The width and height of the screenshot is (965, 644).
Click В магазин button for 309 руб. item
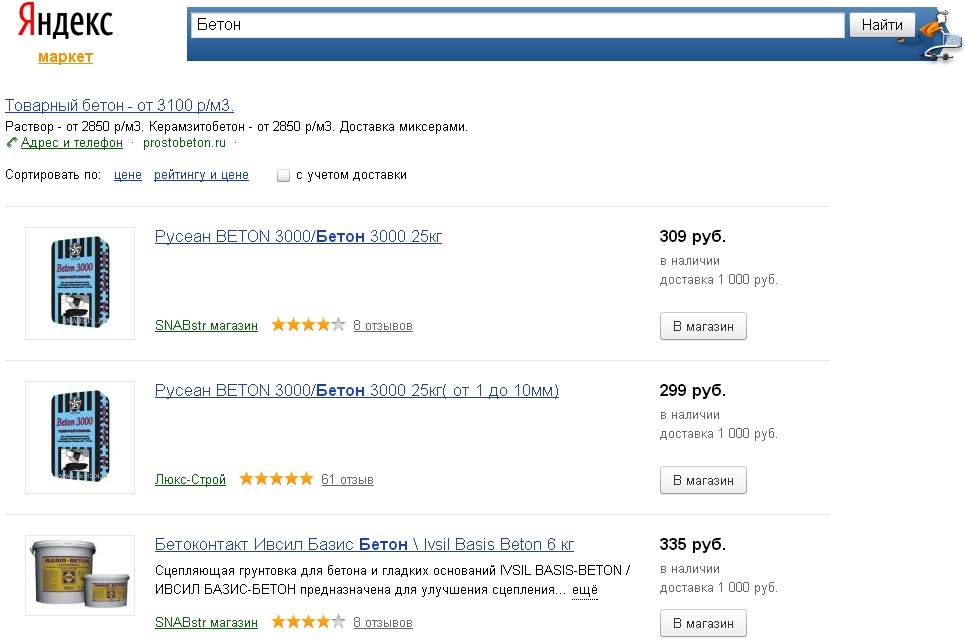pos(703,326)
